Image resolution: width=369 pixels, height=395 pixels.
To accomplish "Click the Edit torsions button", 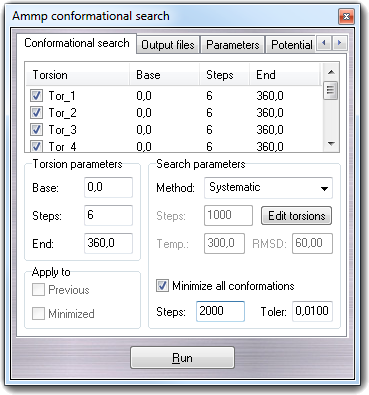I will coord(296,216).
